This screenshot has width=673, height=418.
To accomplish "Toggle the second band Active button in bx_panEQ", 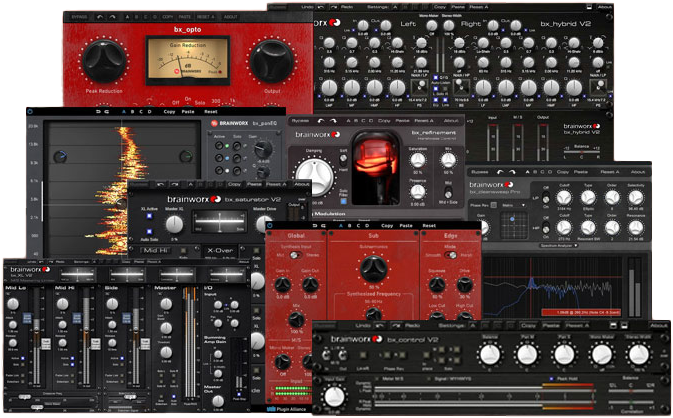I will click(x=219, y=158).
